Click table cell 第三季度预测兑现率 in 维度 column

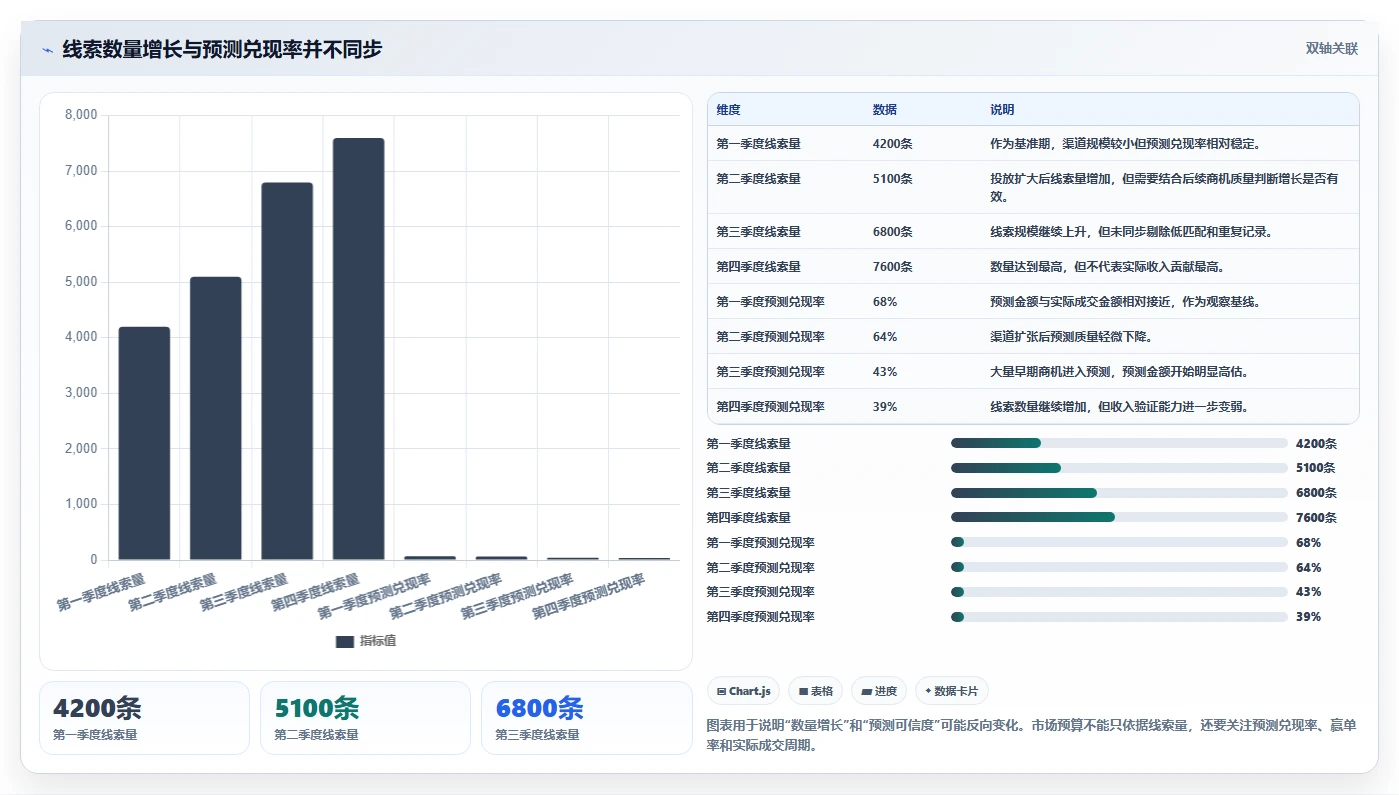click(x=770, y=372)
